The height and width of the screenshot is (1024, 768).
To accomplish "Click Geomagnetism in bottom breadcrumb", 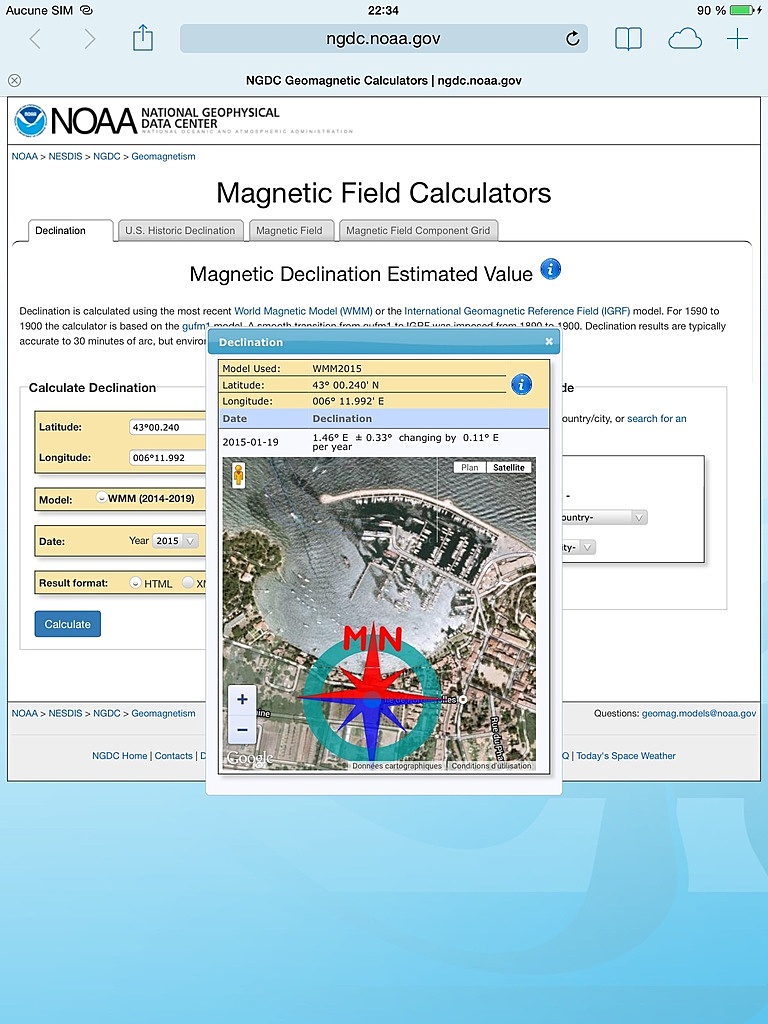I will 163,713.
